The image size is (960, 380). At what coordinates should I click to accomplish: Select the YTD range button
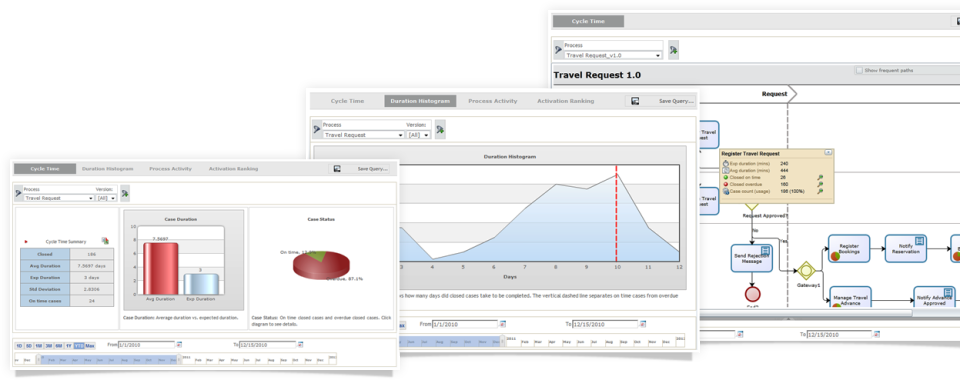78,346
